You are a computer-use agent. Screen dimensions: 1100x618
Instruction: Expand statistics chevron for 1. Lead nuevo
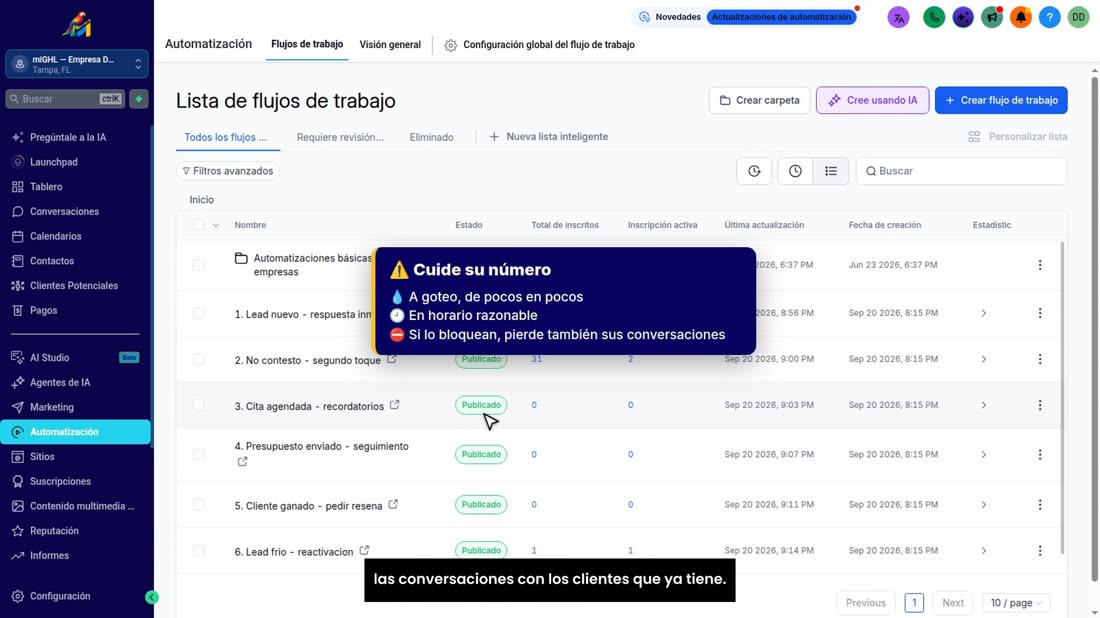click(x=984, y=313)
